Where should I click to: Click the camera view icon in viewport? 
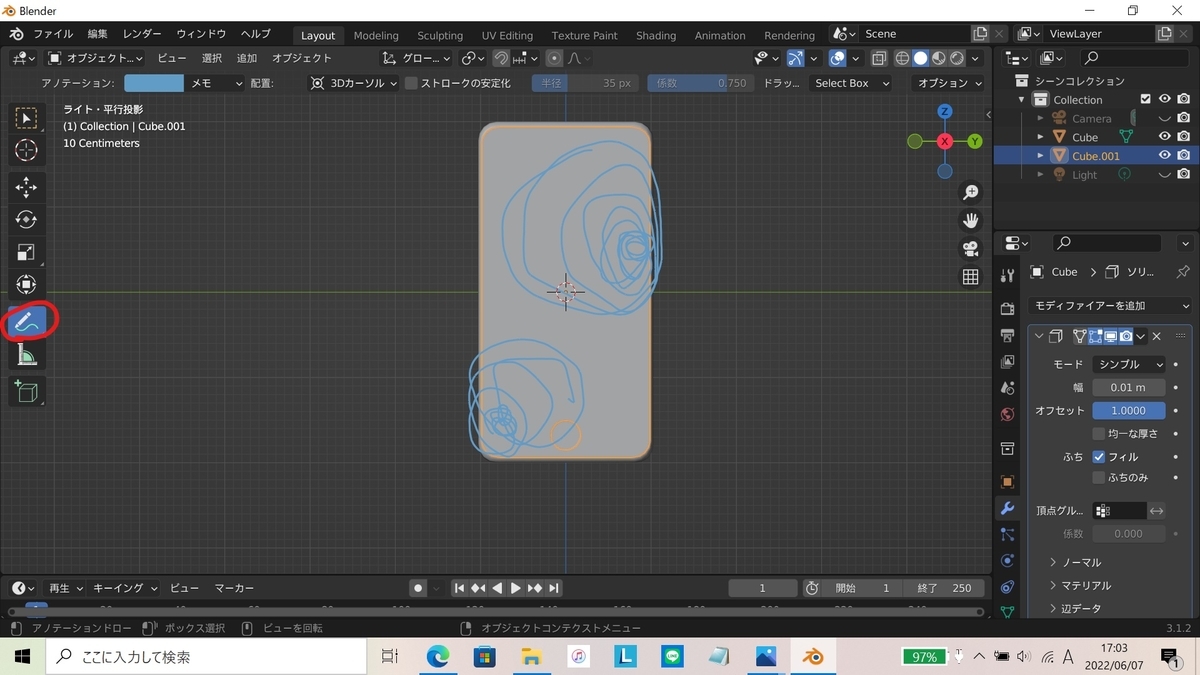970,248
